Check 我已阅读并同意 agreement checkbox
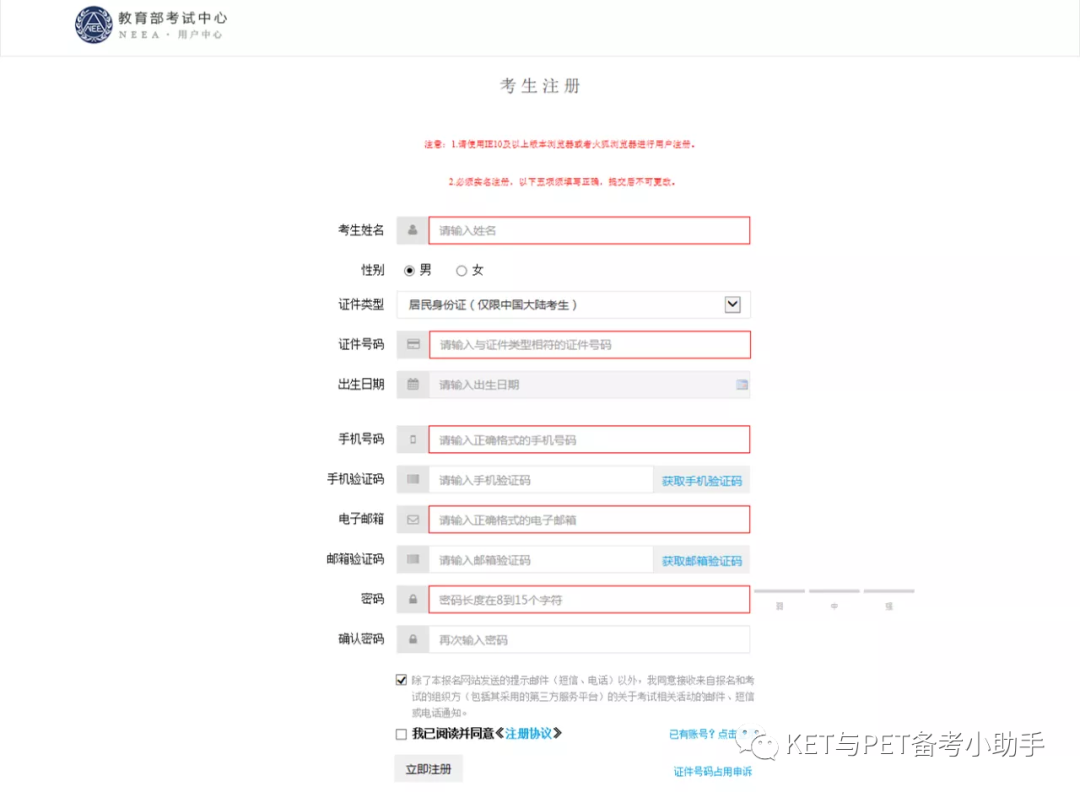Image resolution: width=1080 pixels, height=792 pixels. click(402, 734)
